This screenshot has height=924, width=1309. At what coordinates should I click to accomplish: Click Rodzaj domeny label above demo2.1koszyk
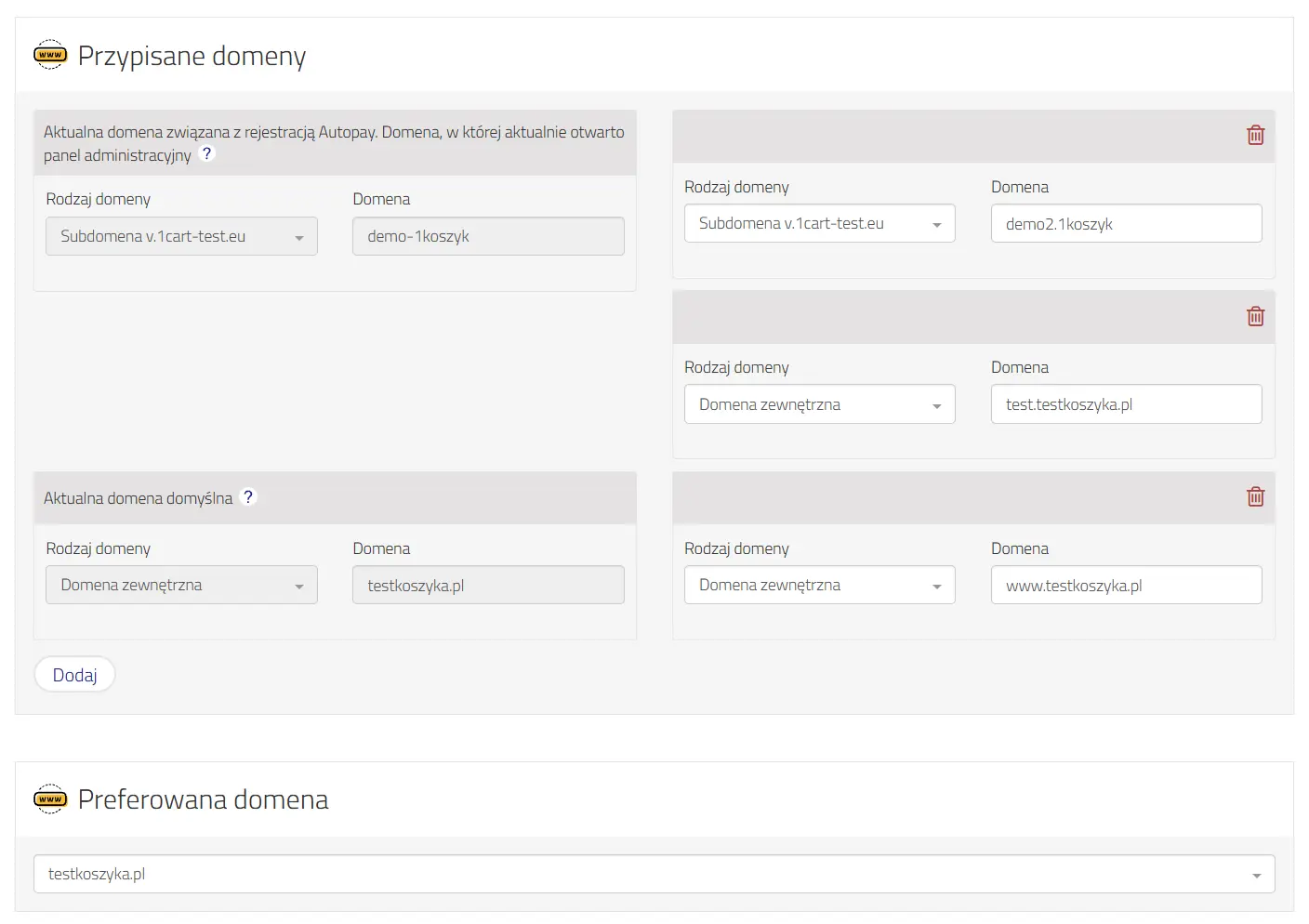(736, 187)
